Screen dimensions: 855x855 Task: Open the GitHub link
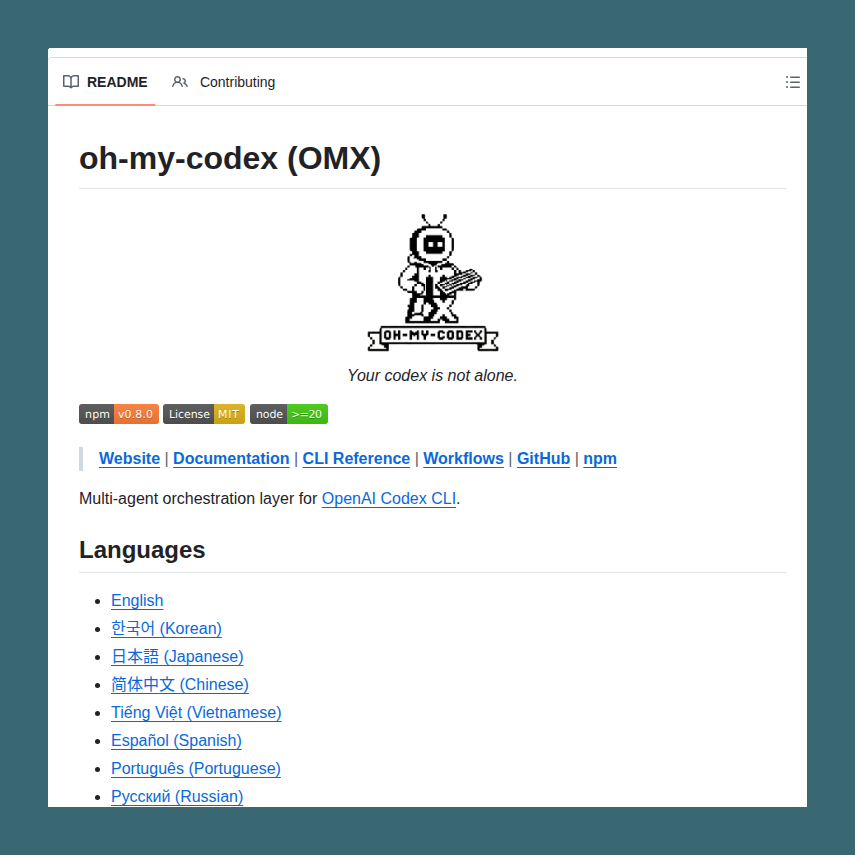click(544, 459)
